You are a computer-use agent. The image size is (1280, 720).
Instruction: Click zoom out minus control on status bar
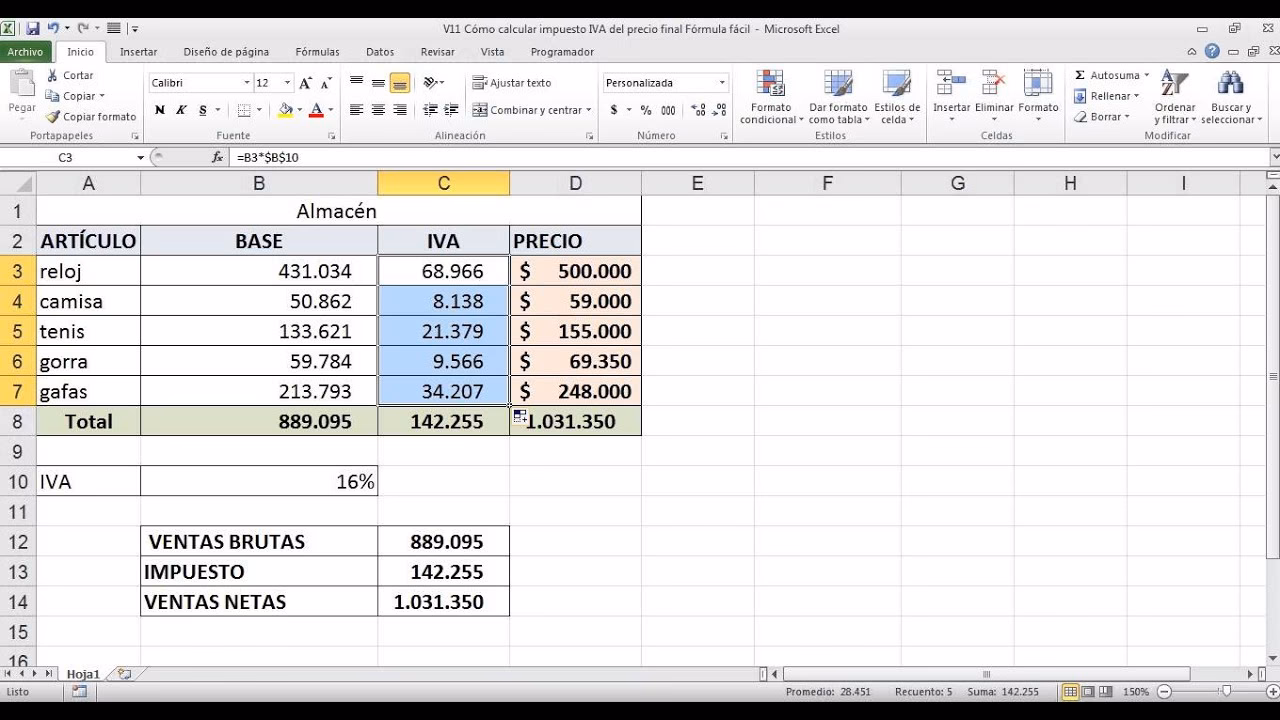[1166, 691]
